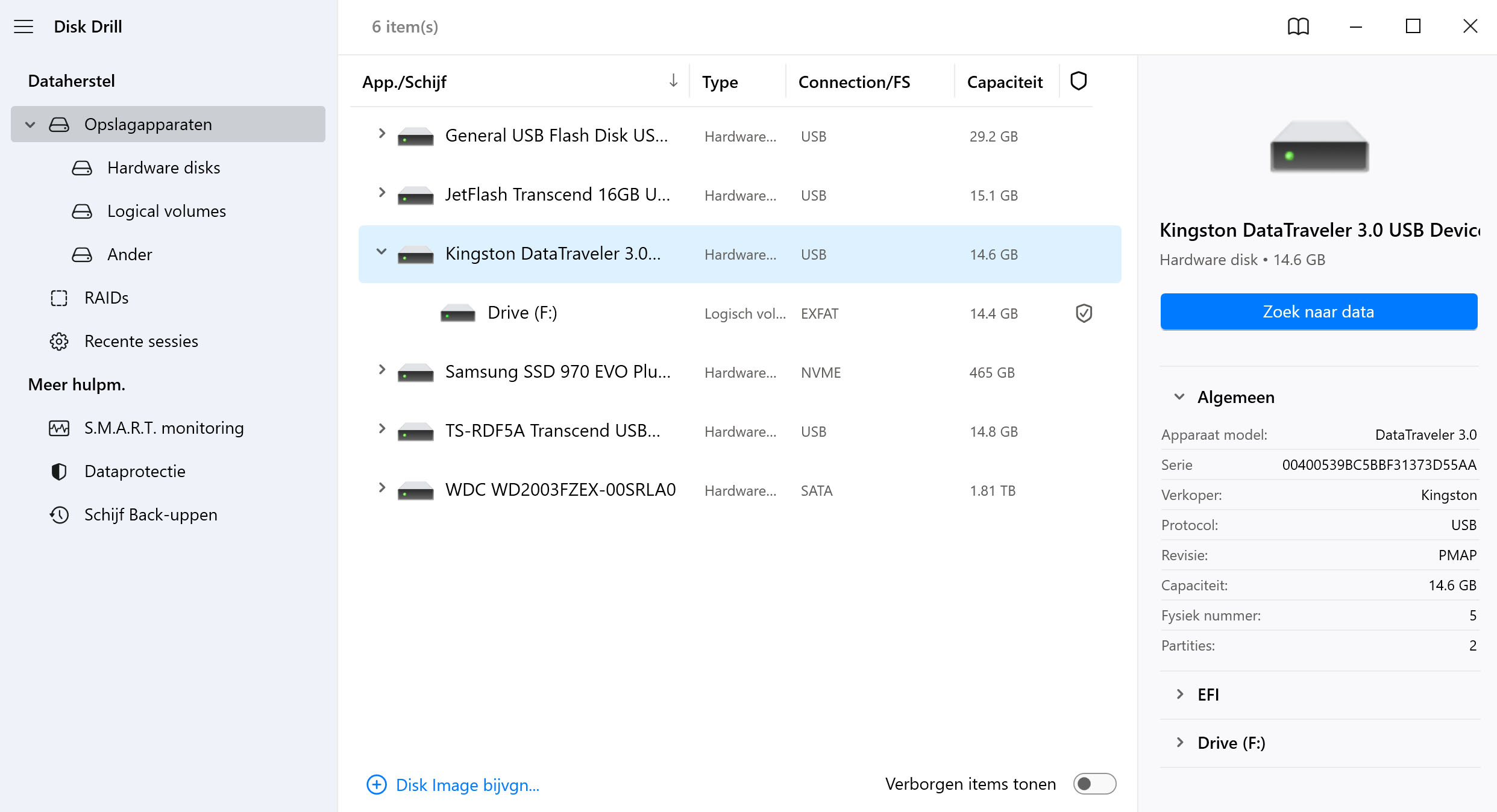Click the large drive image in details panel
This screenshot has width=1497, height=812.
click(x=1319, y=146)
